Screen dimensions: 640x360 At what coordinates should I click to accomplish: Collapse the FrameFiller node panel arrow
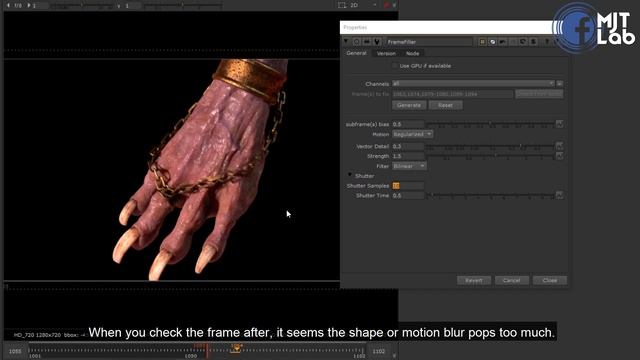(x=346, y=42)
